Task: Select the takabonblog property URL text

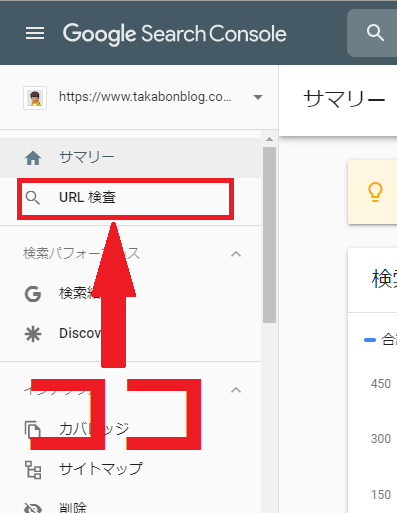Action: tap(145, 97)
